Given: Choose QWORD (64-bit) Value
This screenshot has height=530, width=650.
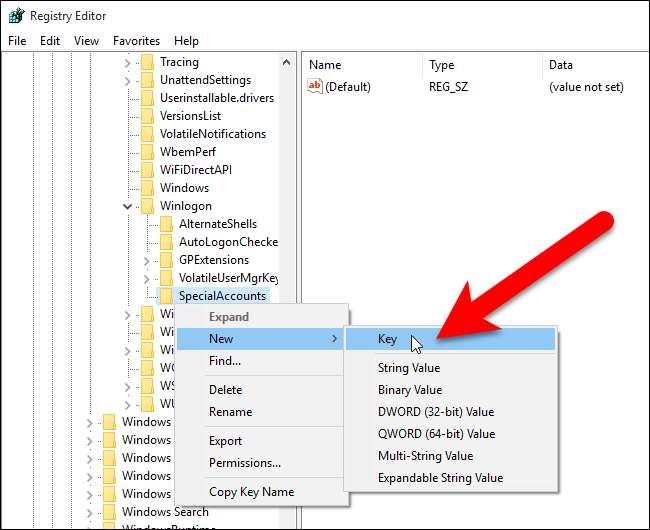Looking at the screenshot, I should tap(450, 434).
